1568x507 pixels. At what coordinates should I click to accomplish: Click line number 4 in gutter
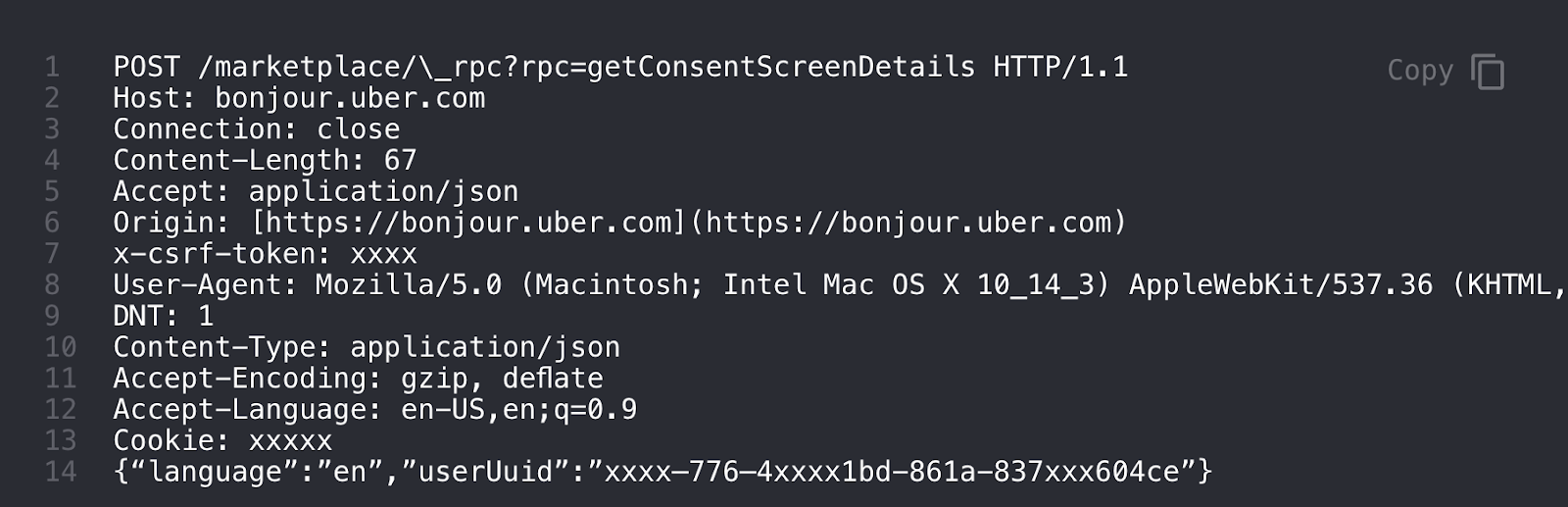[x=52, y=160]
